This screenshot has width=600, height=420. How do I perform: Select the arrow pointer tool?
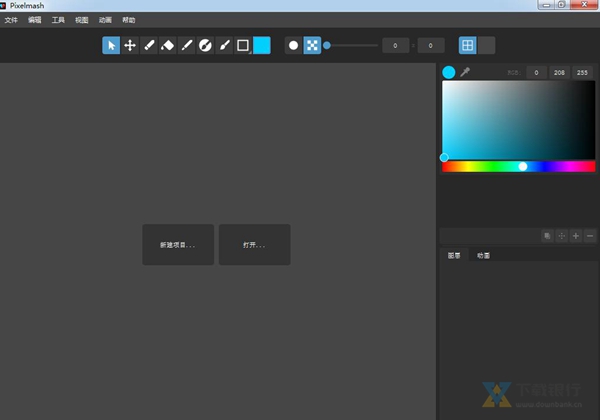coord(111,46)
